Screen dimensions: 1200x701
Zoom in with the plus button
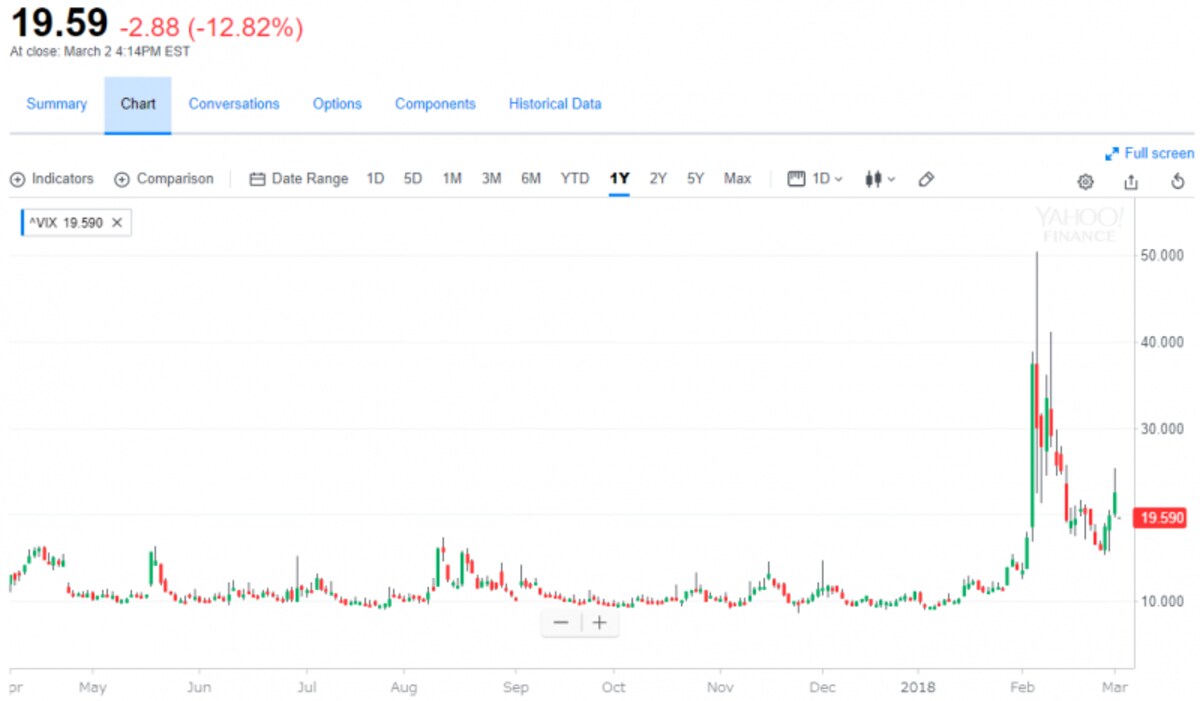[599, 623]
